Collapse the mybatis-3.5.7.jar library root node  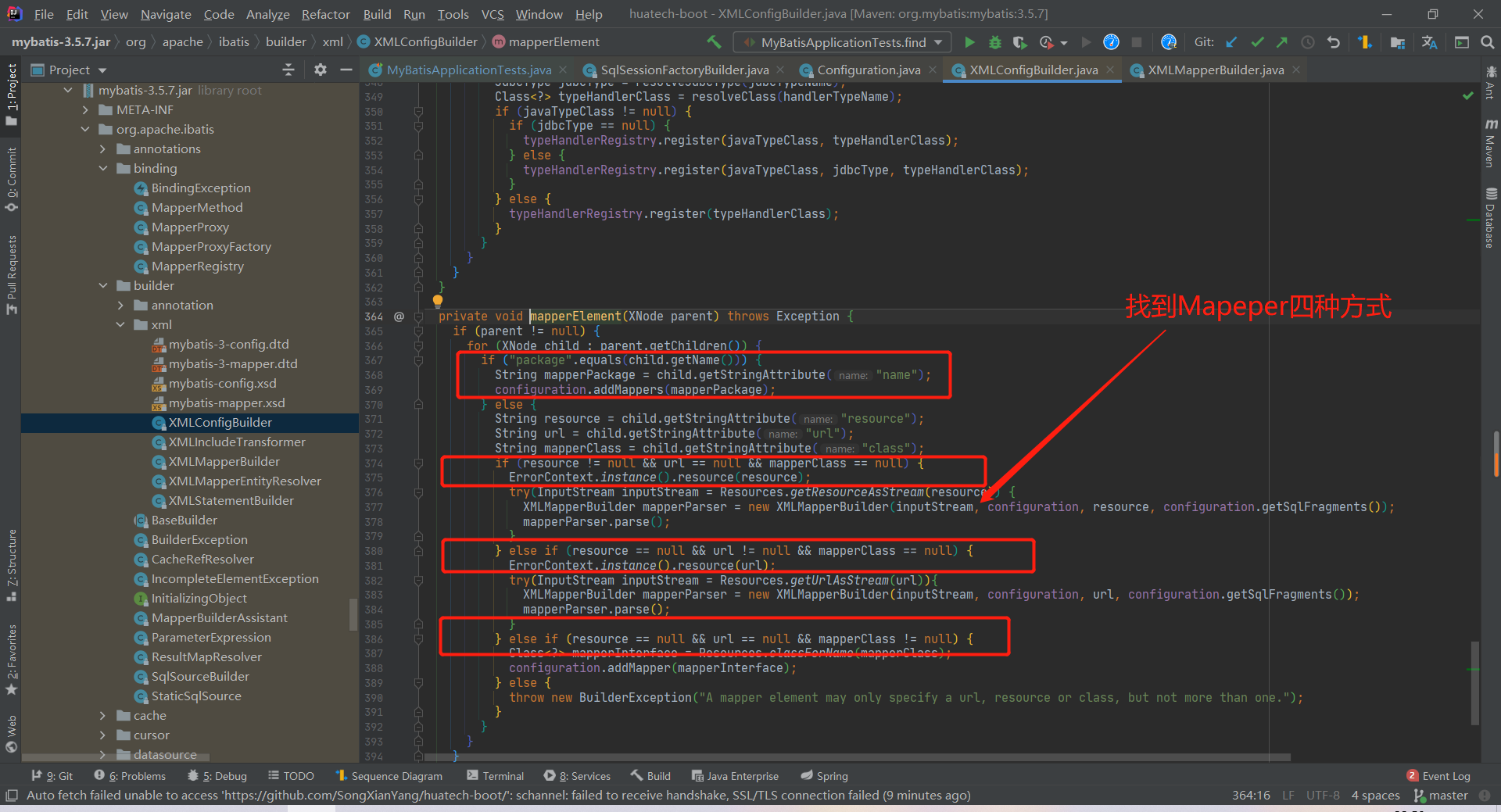tap(68, 91)
